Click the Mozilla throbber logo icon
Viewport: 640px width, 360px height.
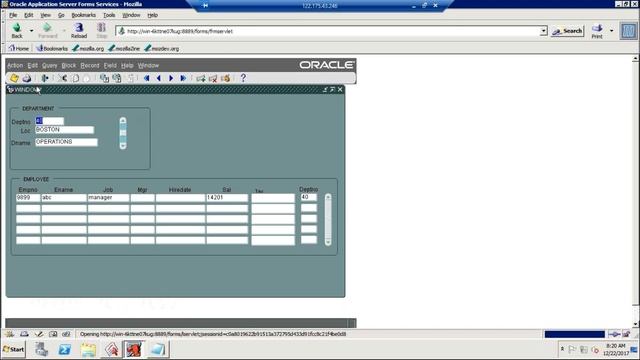629,31
